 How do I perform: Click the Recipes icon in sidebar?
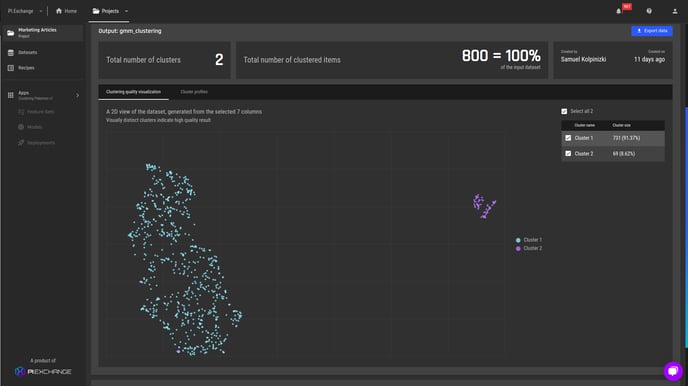pos(11,68)
